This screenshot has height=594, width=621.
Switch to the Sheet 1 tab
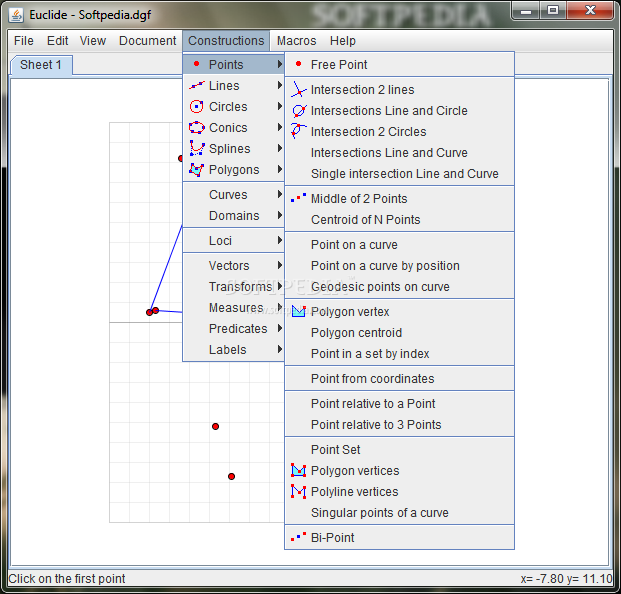click(41, 65)
